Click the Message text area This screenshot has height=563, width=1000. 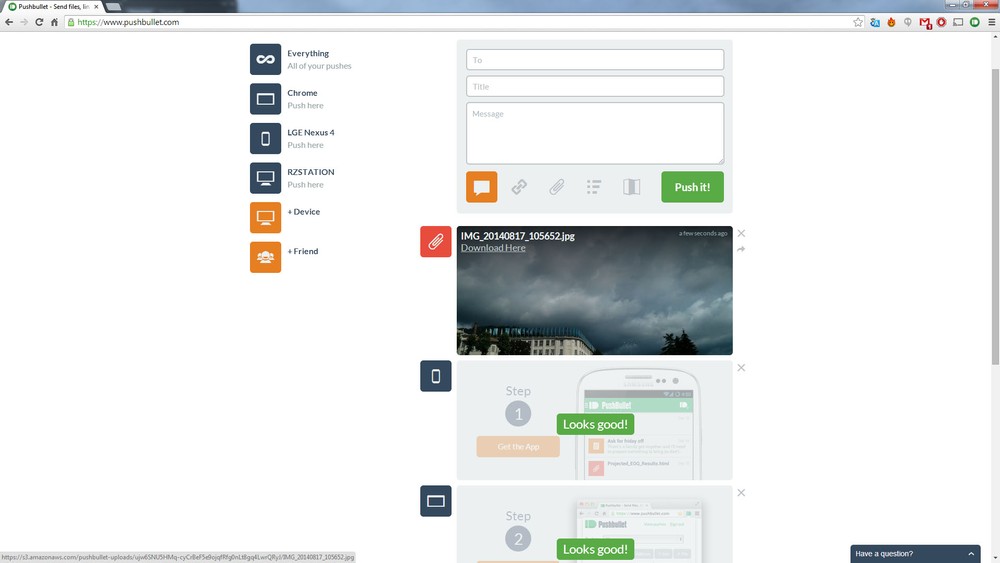(594, 132)
